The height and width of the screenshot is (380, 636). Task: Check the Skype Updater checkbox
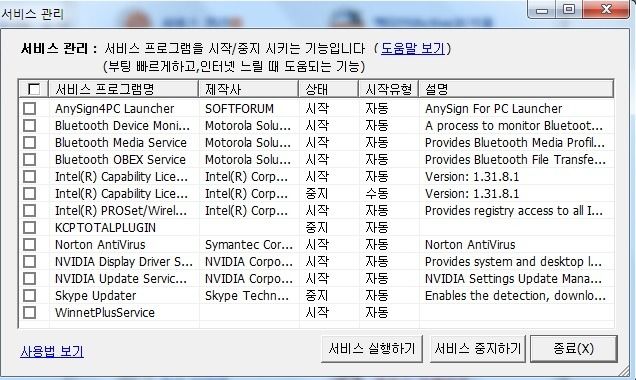[x=30, y=296]
